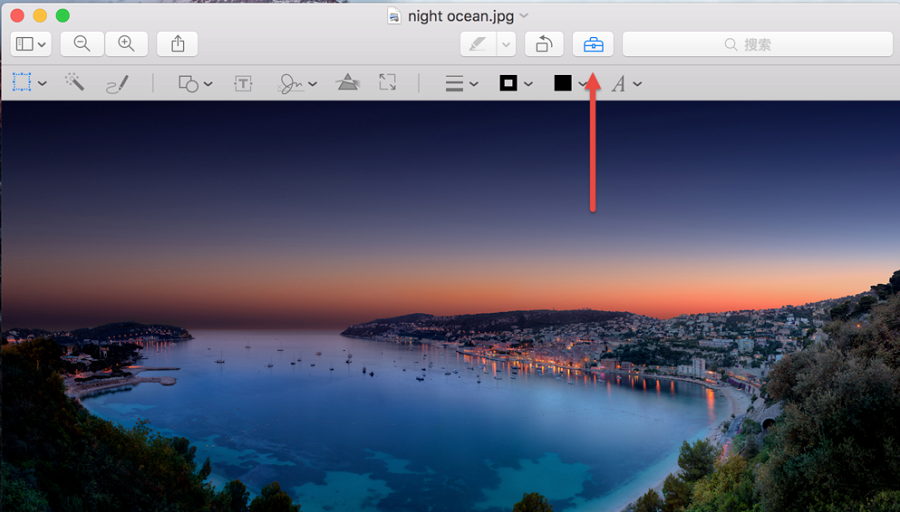Click the zoom in magnifier
The width and height of the screenshot is (900, 512).
(126, 44)
